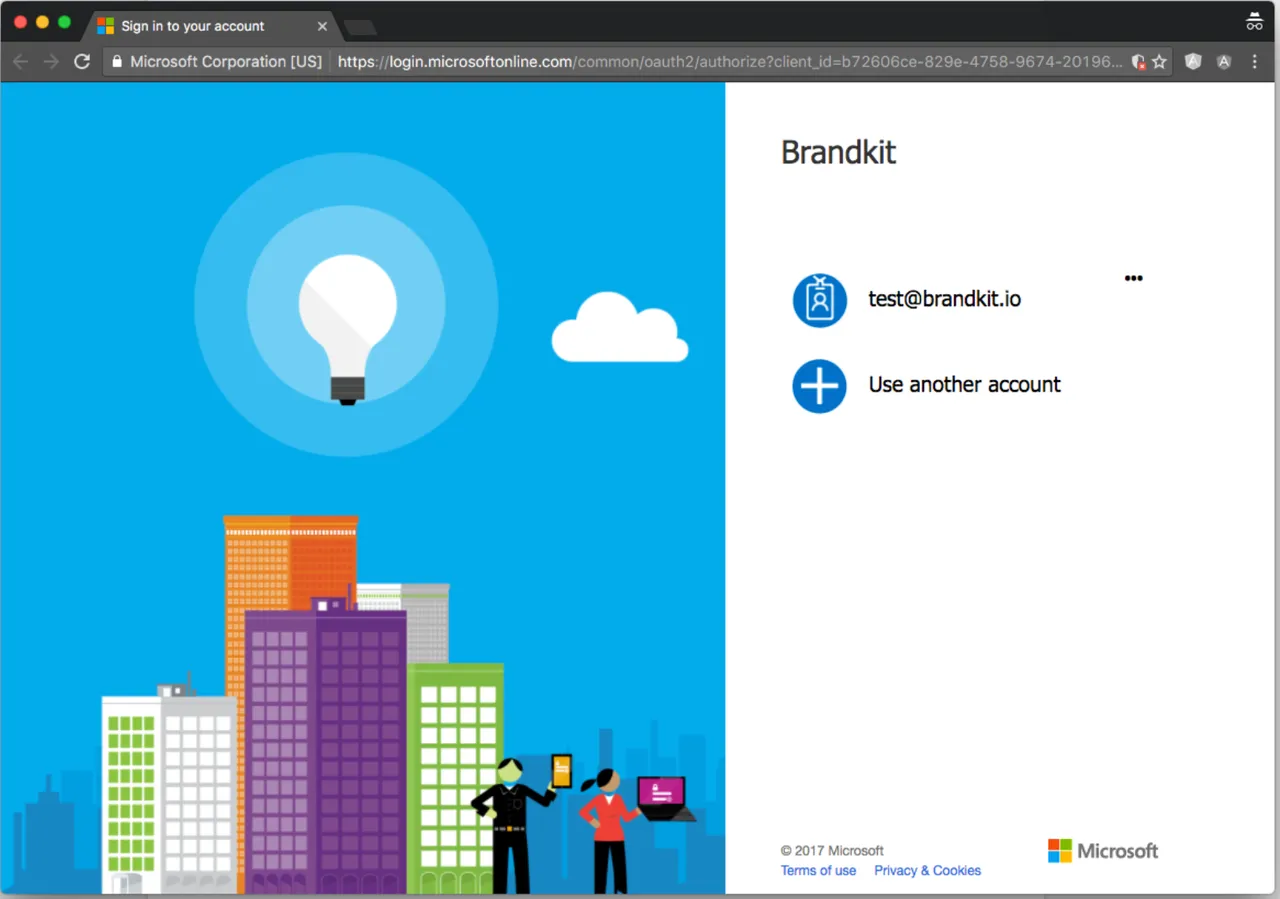Click the grayed-out forward arrow
Viewport: 1280px width, 899px height.
pyautogui.click(x=51, y=61)
